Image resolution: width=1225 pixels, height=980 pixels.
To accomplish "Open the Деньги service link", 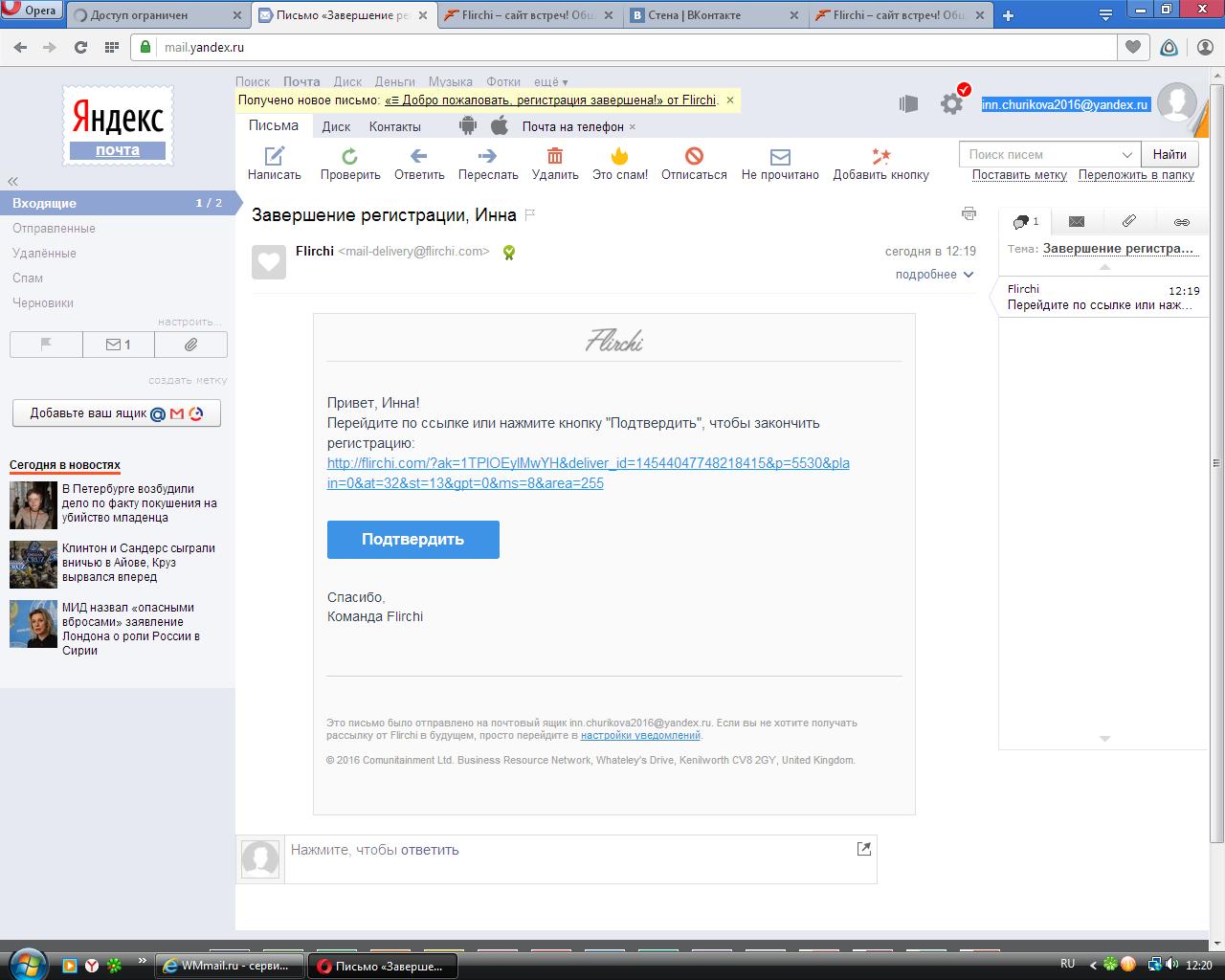I will click(x=395, y=82).
